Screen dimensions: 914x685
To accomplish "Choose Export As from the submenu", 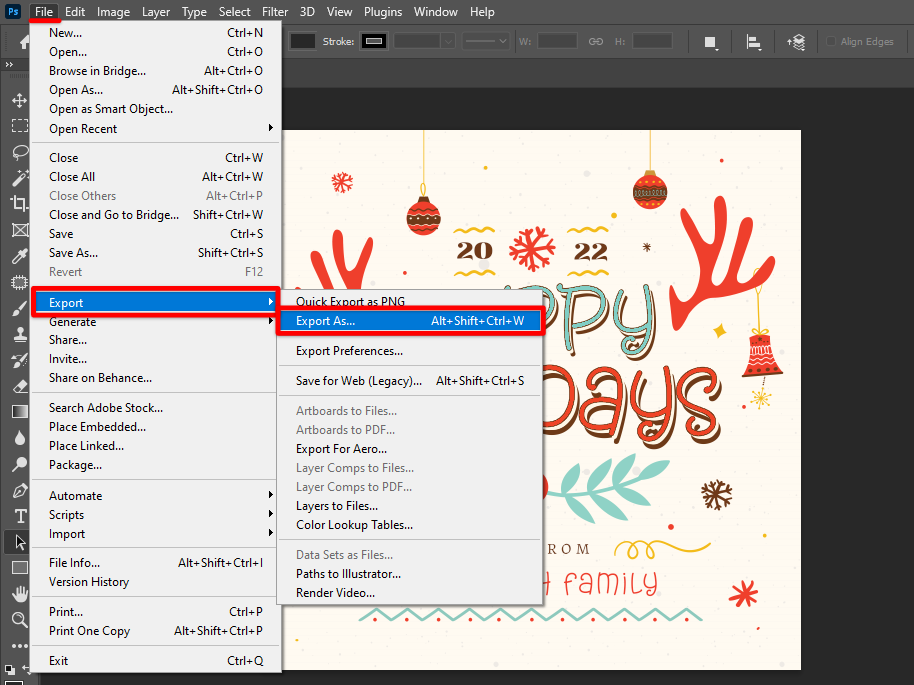I will point(409,321).
